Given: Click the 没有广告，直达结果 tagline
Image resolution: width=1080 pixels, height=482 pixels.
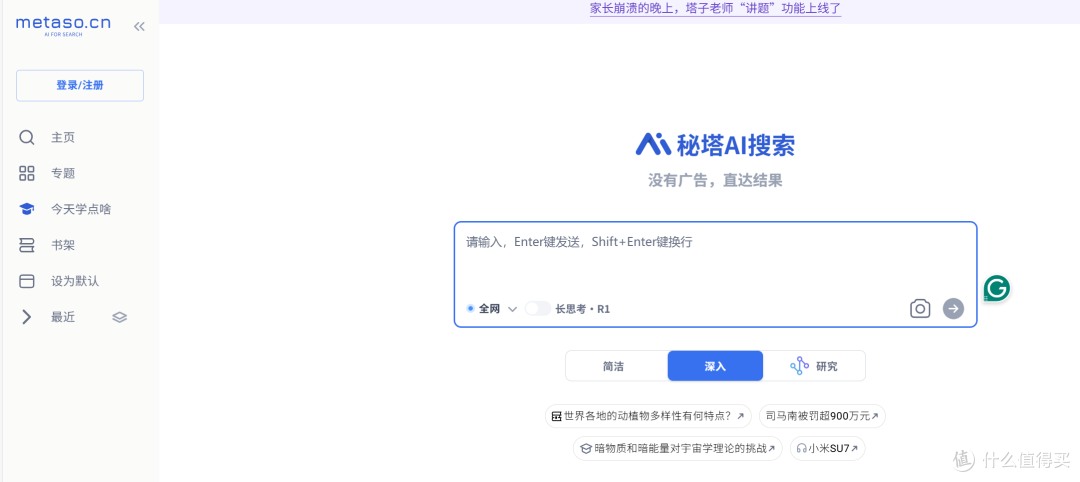Looking at the screenshot, I should click(x=715, y=181).
